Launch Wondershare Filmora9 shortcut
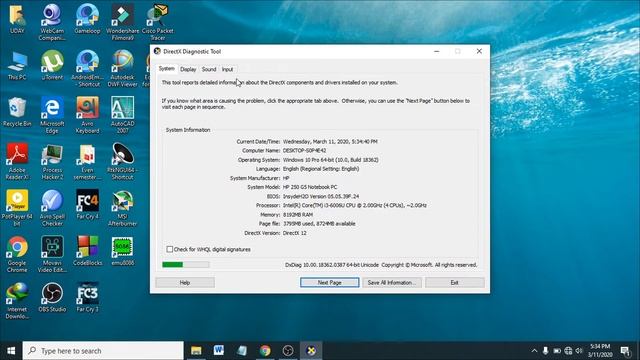 click(122, 22)
